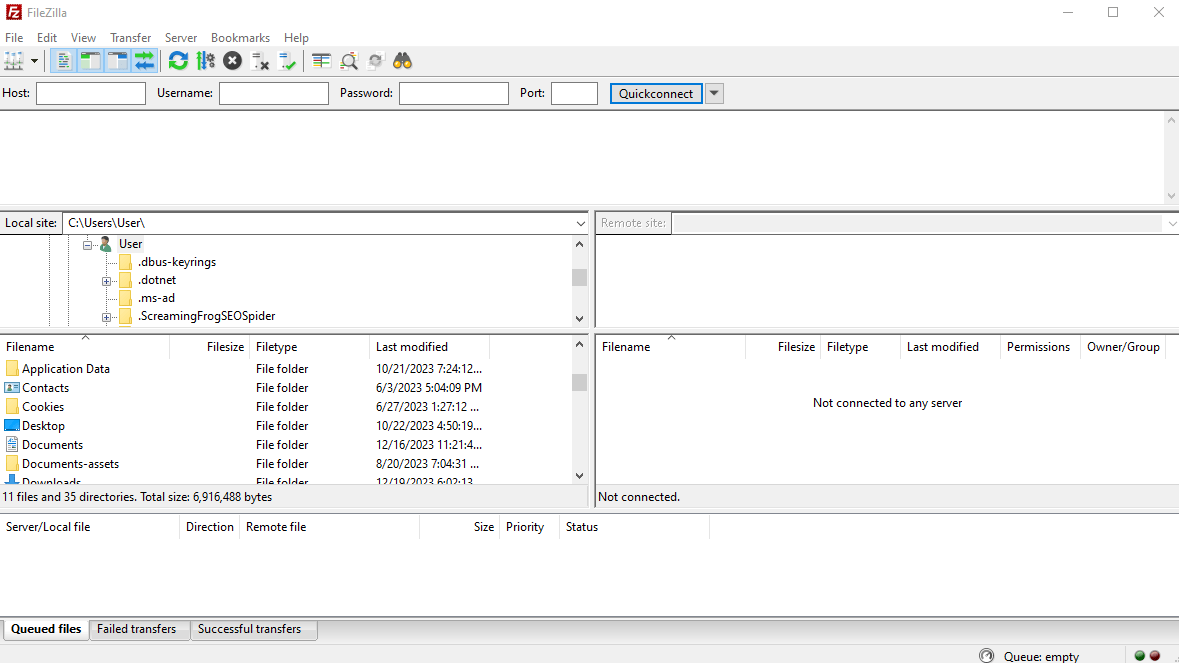The width and height of the screenshot is (1179, 663).
Task: Open the File menu
Action: tap(14, 38)
